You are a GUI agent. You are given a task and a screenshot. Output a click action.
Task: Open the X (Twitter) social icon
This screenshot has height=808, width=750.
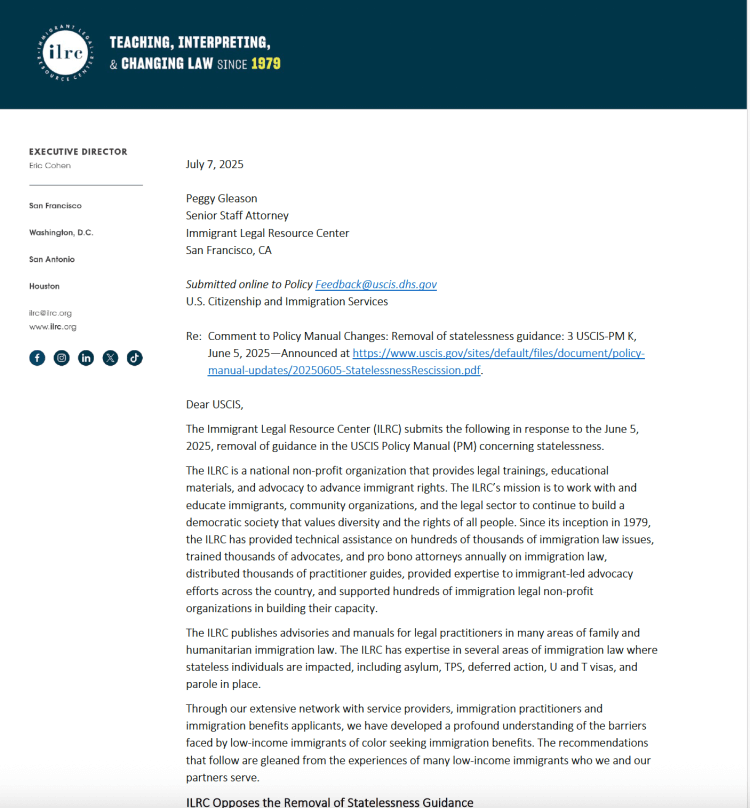(110, 357)
